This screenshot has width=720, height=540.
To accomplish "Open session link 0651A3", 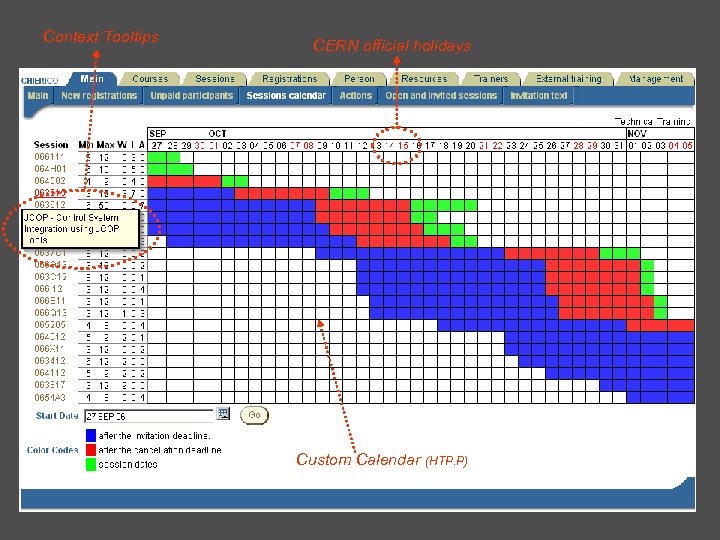I will tap(50, 397).
